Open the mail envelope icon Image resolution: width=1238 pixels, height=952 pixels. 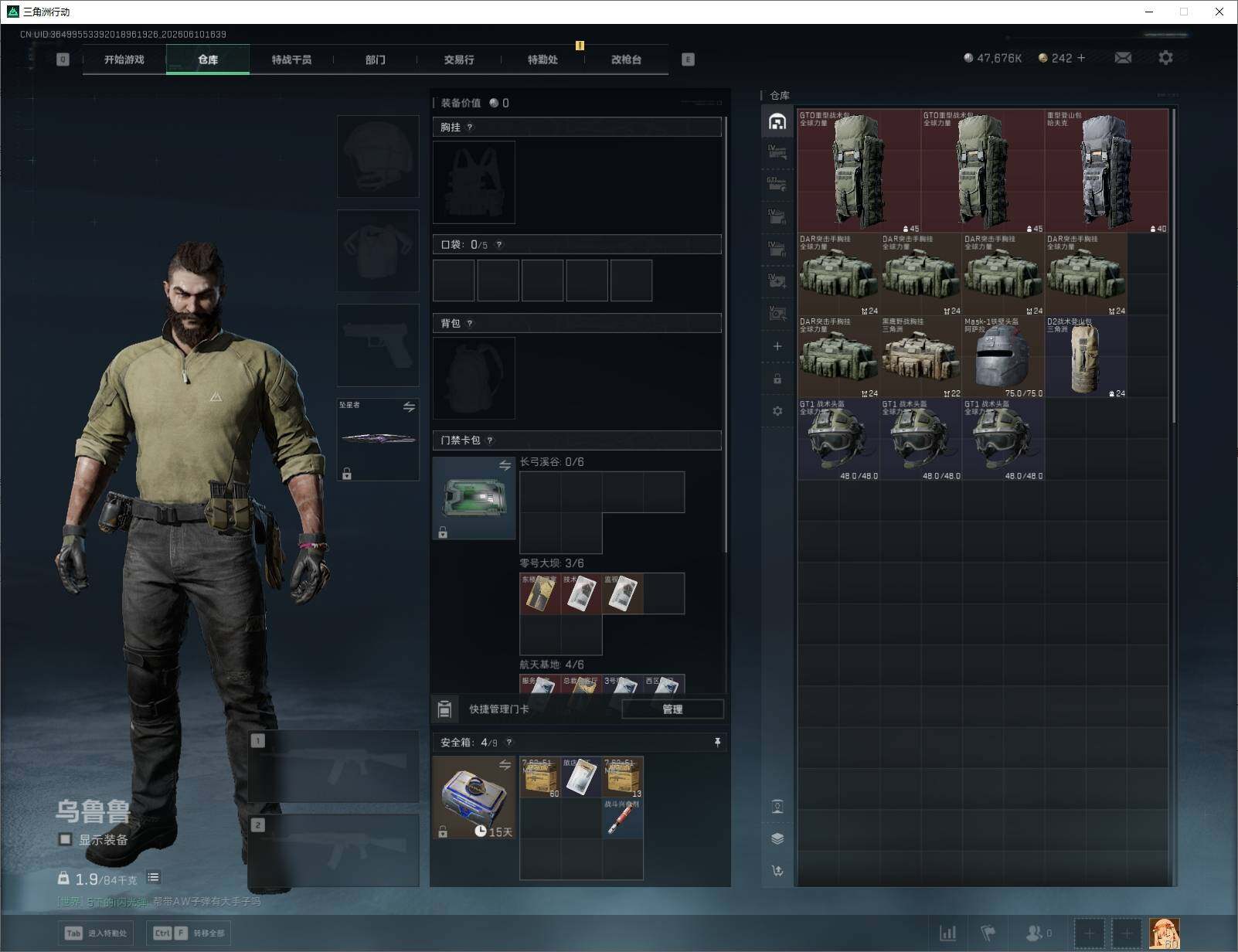(x=1123, y=58)
